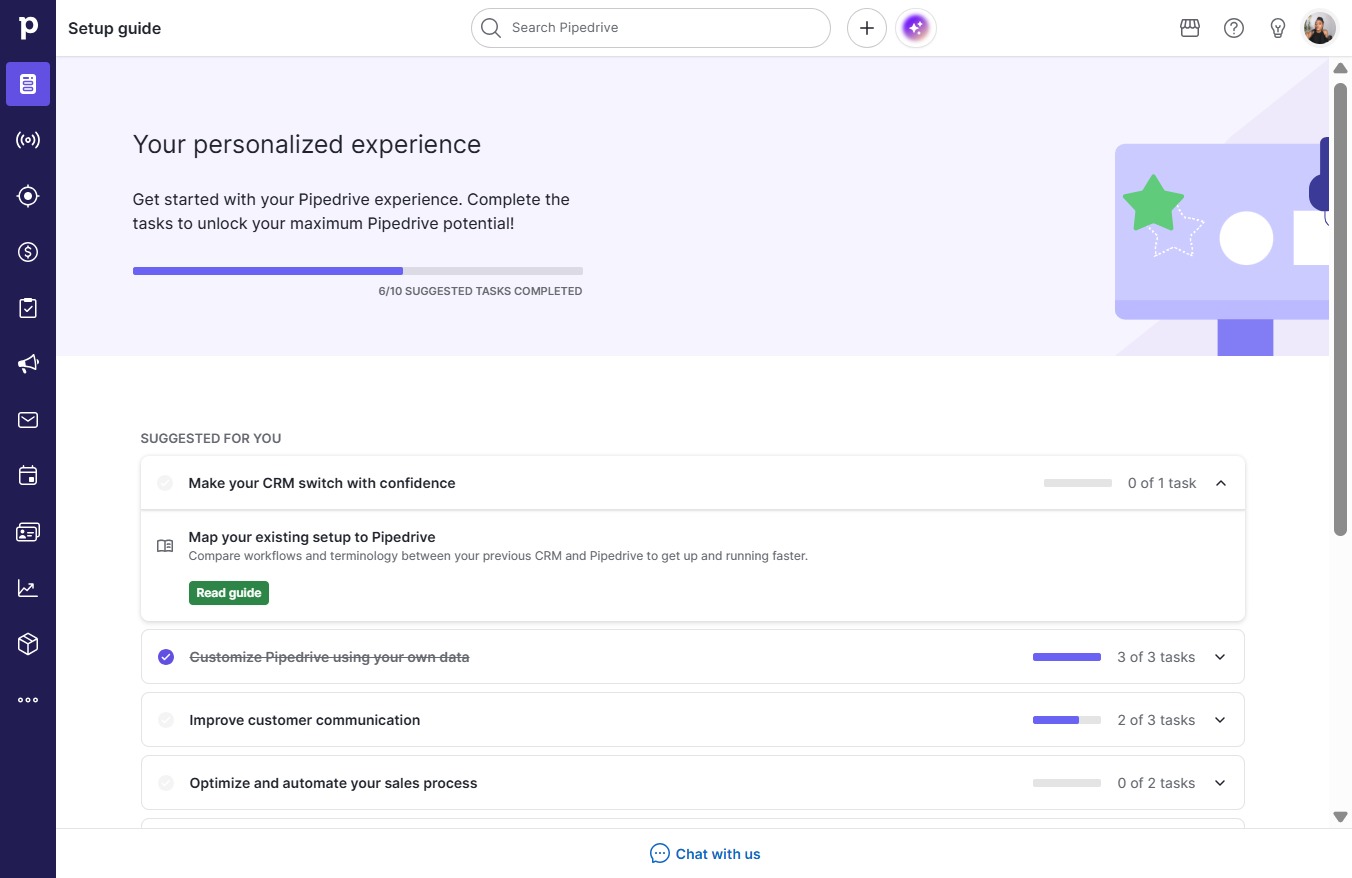This screenshot has width=1352, height=878.
Task: Open the target-shaped sidebar icon
Action: [x=28, y=196]
